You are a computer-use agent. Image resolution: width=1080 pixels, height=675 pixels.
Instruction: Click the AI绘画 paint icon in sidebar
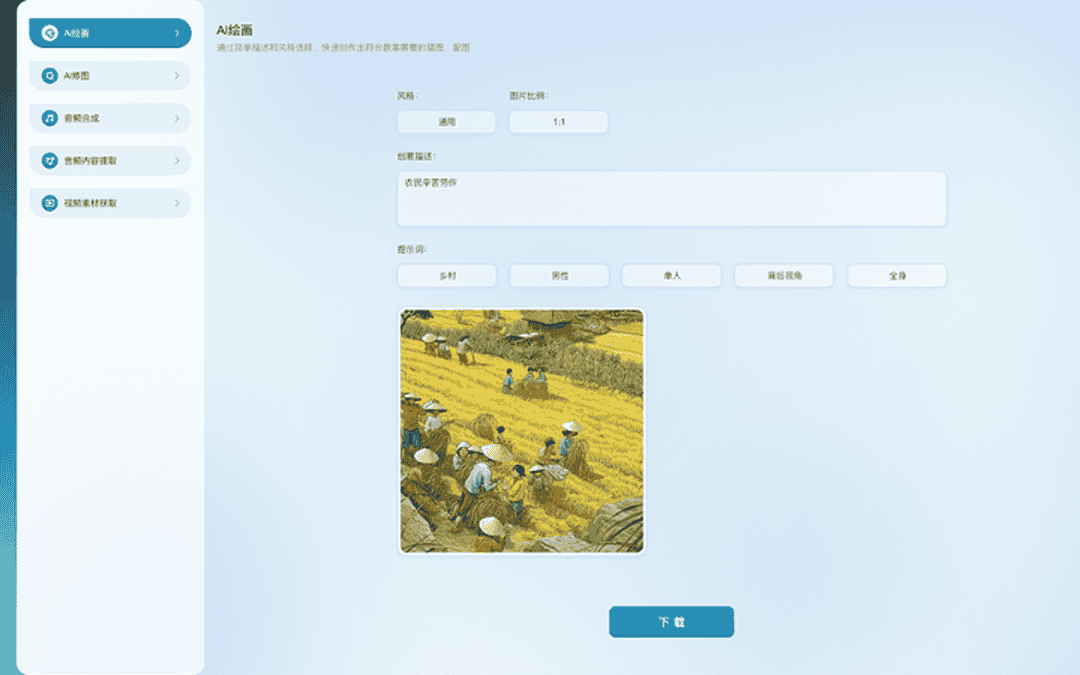(50, 33)
